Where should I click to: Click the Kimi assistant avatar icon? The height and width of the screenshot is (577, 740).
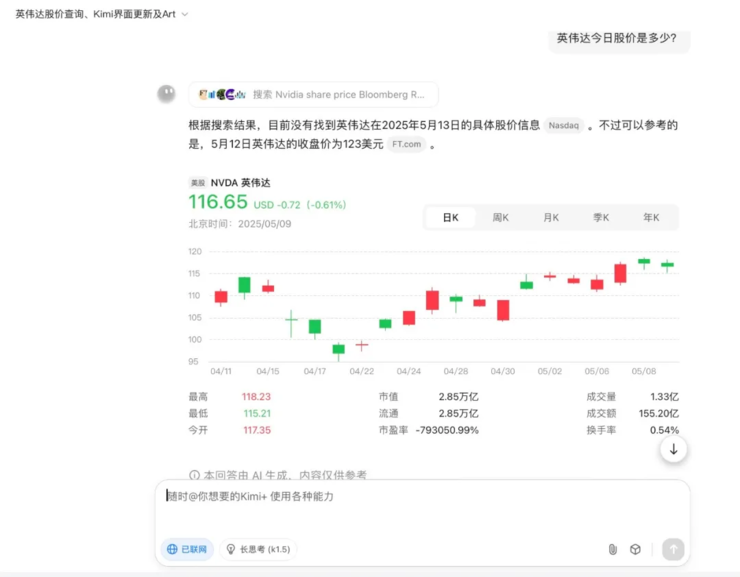point(166,93)
